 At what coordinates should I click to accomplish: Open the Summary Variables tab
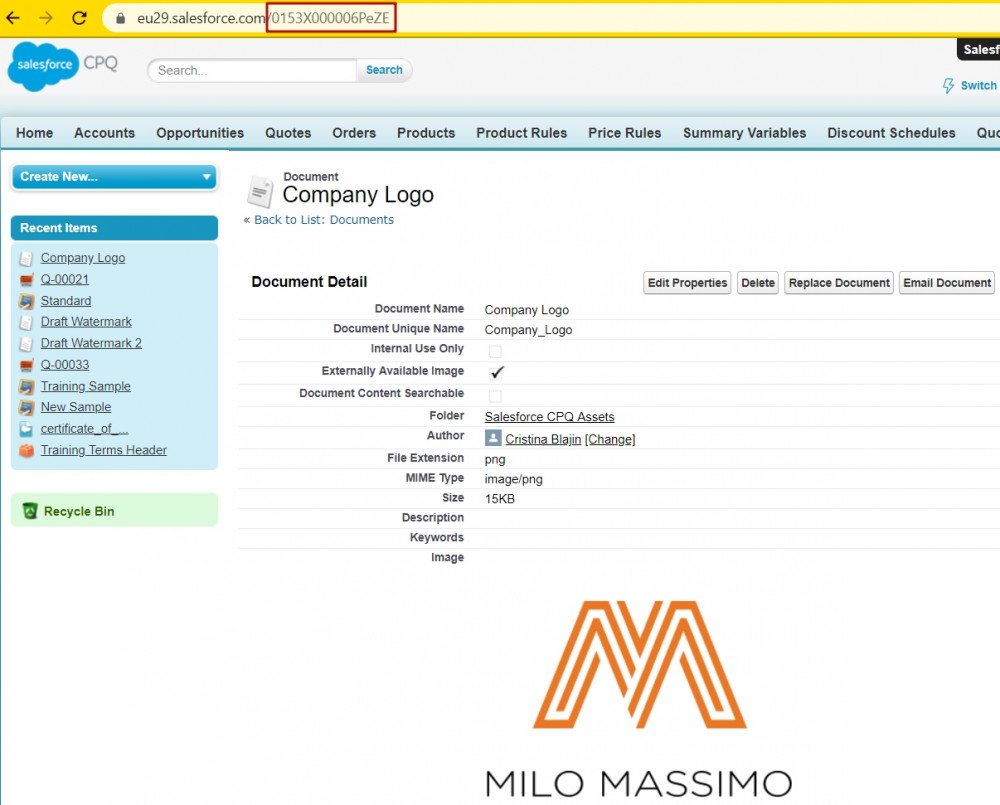click(x=745, y=133)
